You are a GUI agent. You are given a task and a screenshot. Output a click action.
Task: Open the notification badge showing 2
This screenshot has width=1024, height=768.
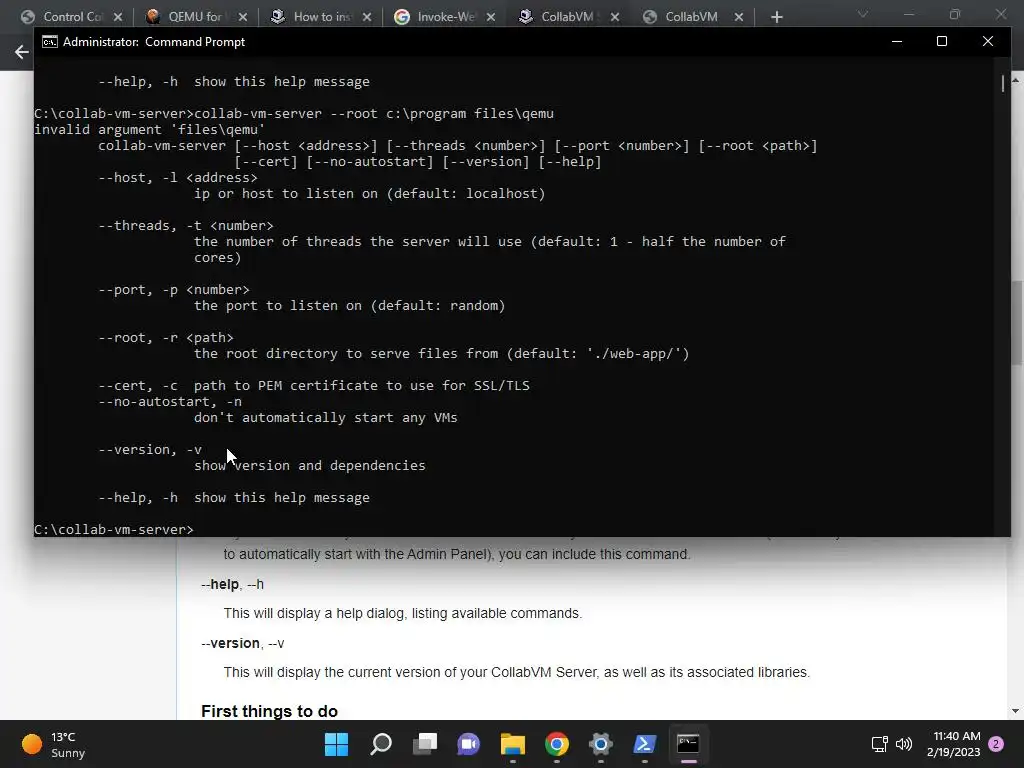pos(996,744)
